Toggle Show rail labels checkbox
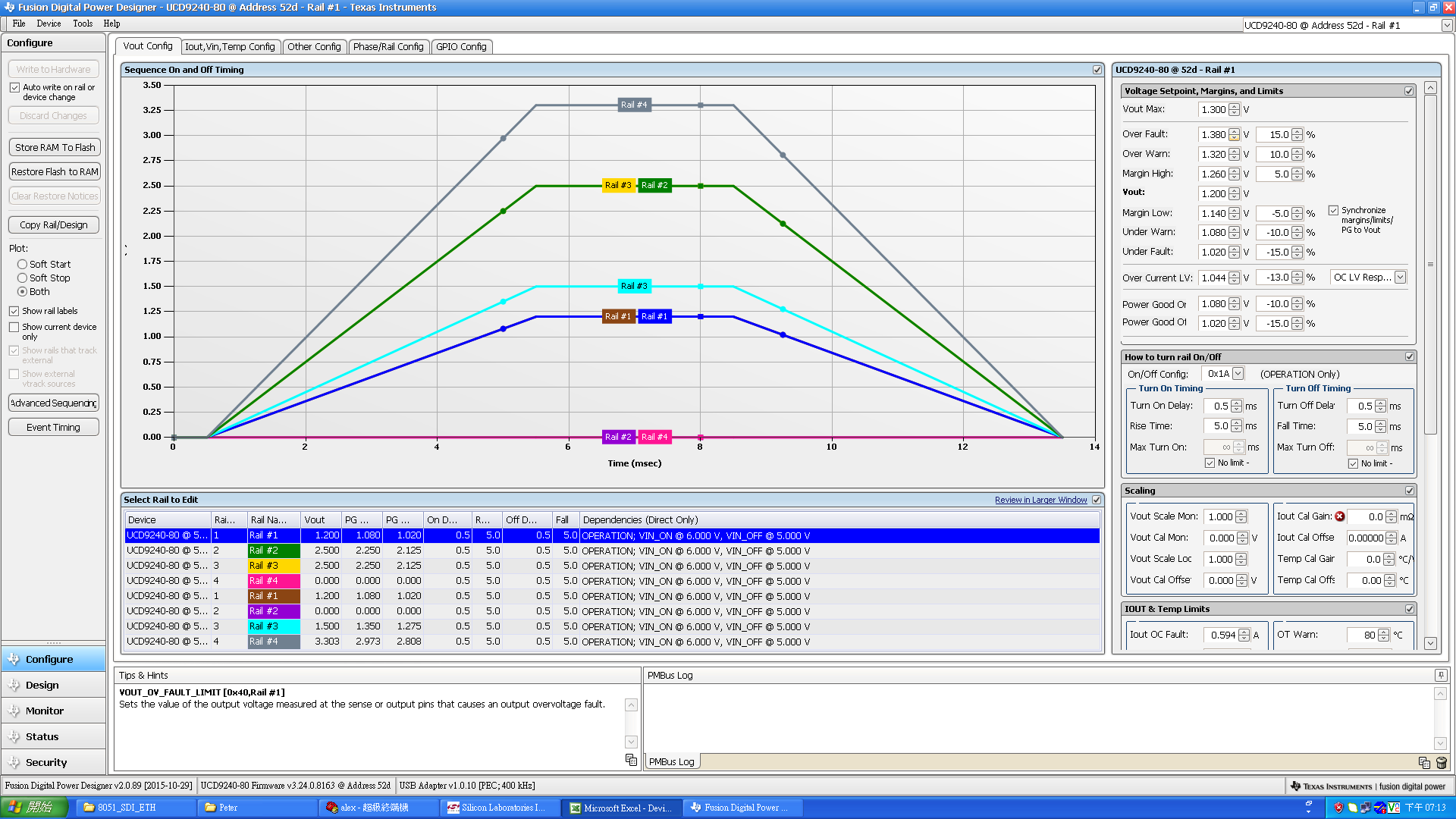 (14, 311)
